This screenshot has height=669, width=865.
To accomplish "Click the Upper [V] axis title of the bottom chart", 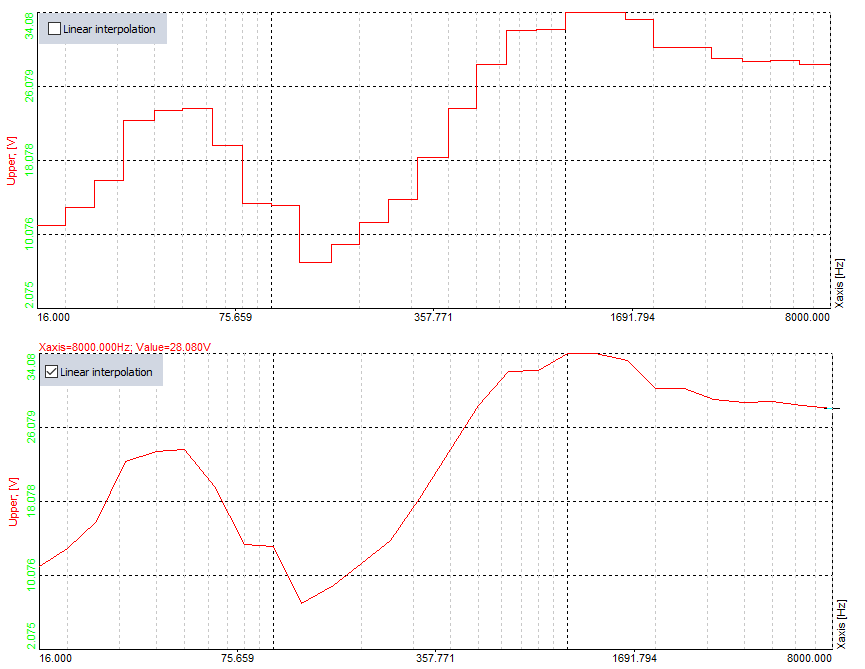I will 11,498.
